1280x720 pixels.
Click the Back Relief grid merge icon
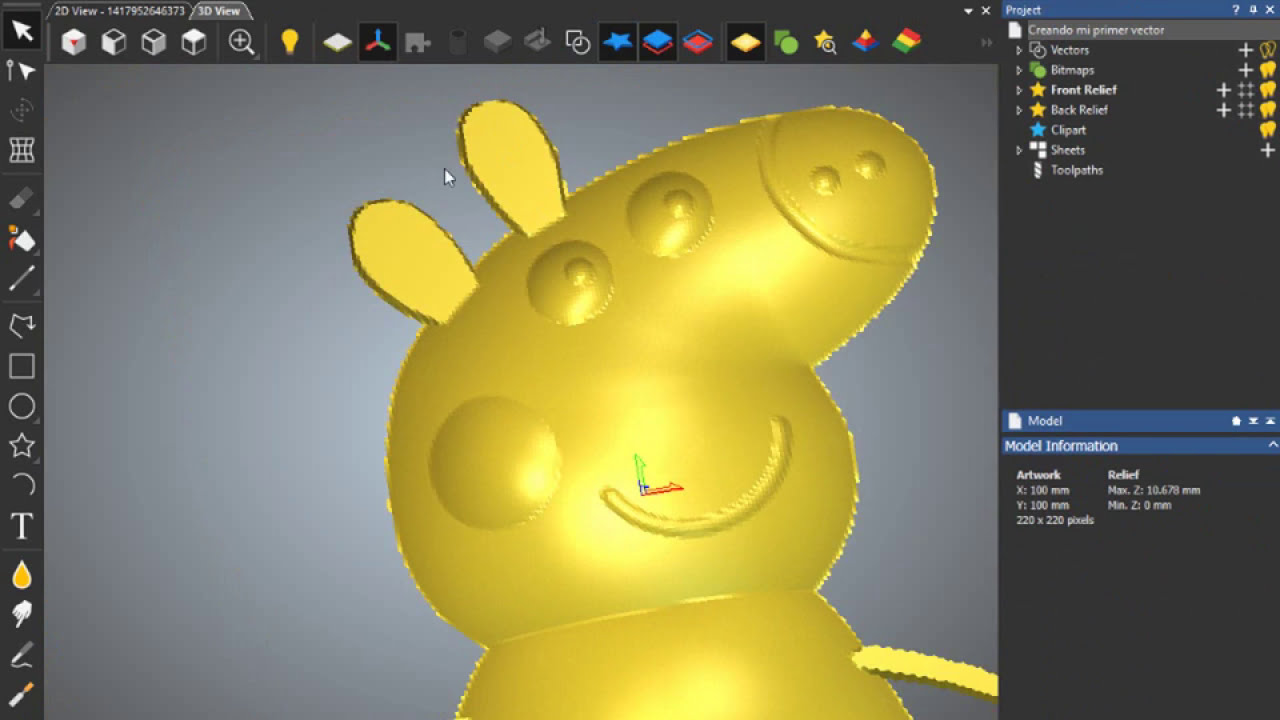click(x=1246, y=110)
